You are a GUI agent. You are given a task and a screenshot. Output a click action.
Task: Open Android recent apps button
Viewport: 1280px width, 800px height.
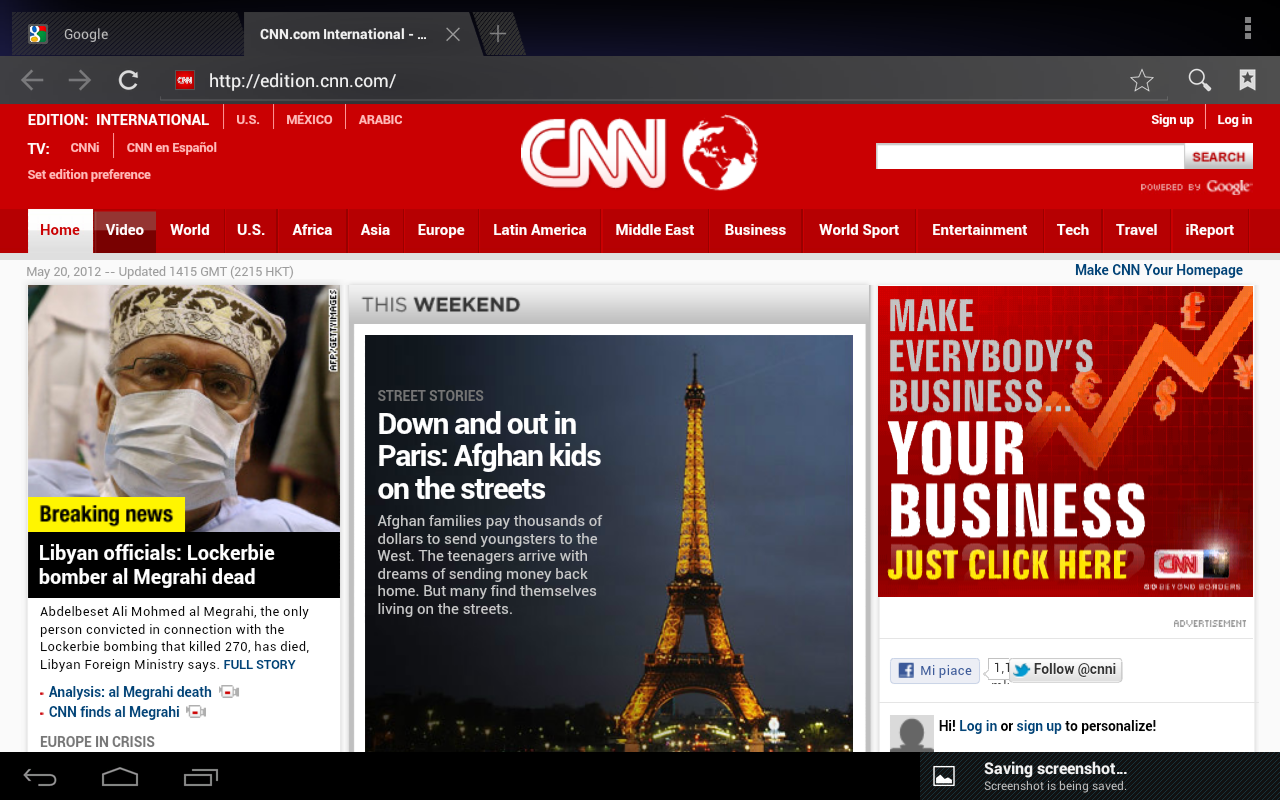point(200,777)
